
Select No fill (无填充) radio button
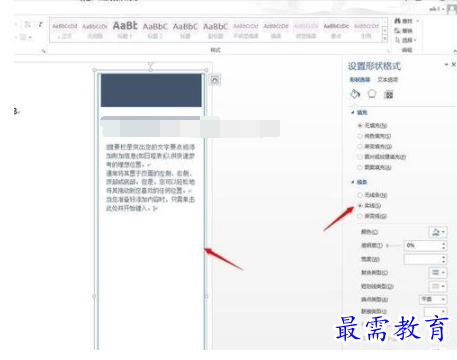pyautogui.click(x=360, y=125)
